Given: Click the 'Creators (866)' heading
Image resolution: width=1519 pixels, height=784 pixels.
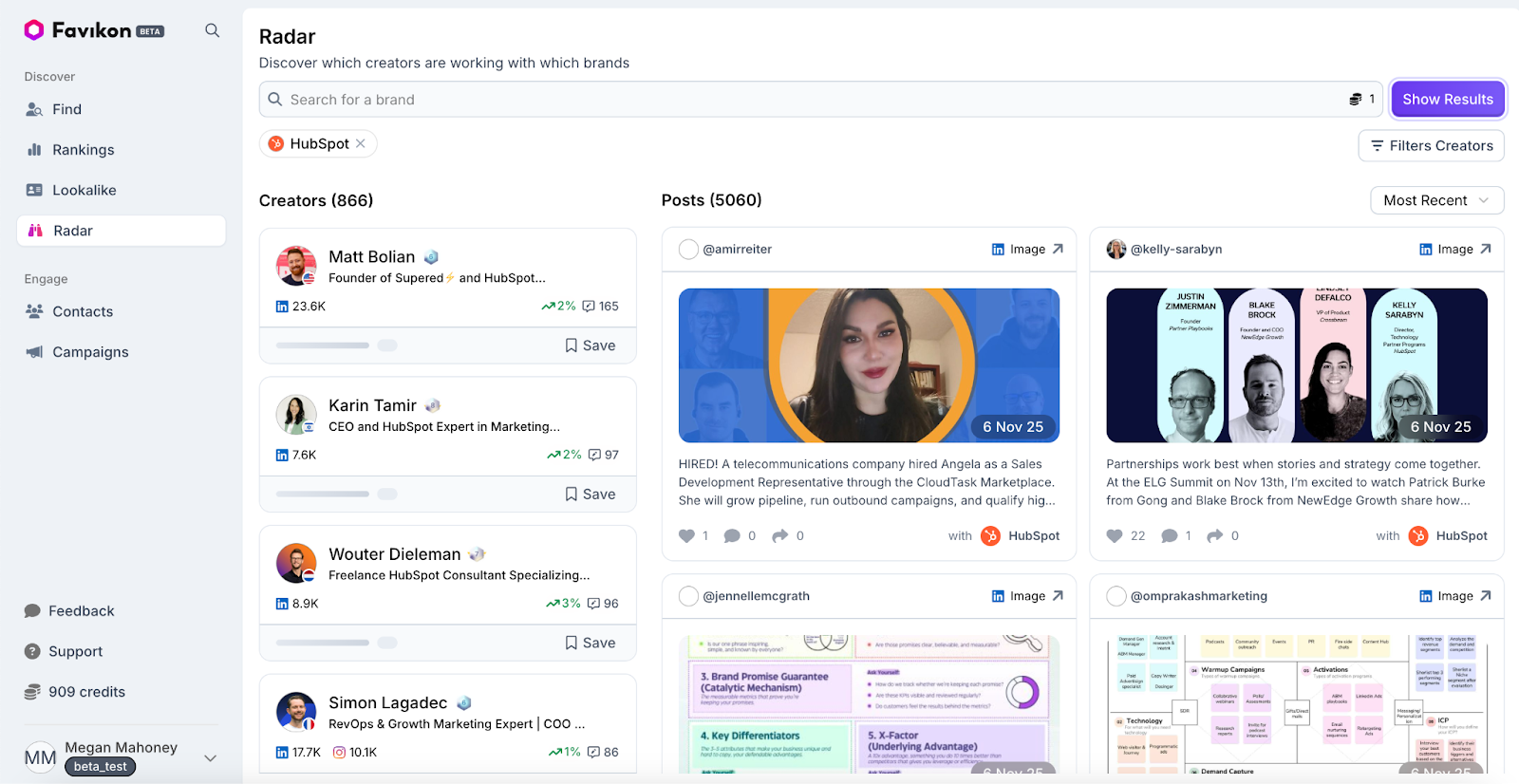Looking at the screenshot, I should pyautogui.click(x=316, y=201).
